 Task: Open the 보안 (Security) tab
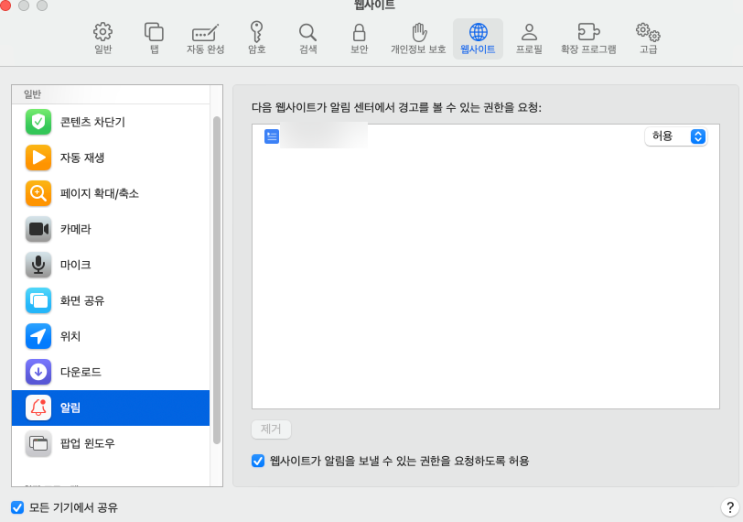click(359, 39)
